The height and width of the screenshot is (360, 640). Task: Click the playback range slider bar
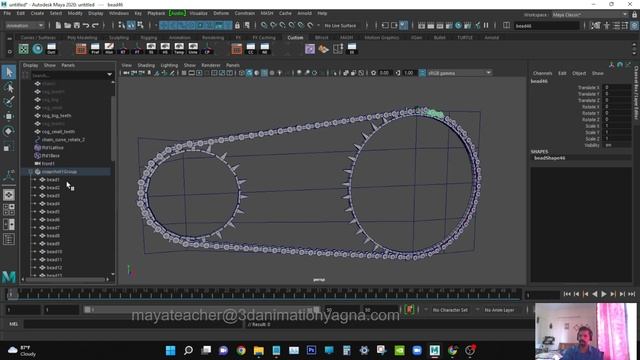pos(202,310)
